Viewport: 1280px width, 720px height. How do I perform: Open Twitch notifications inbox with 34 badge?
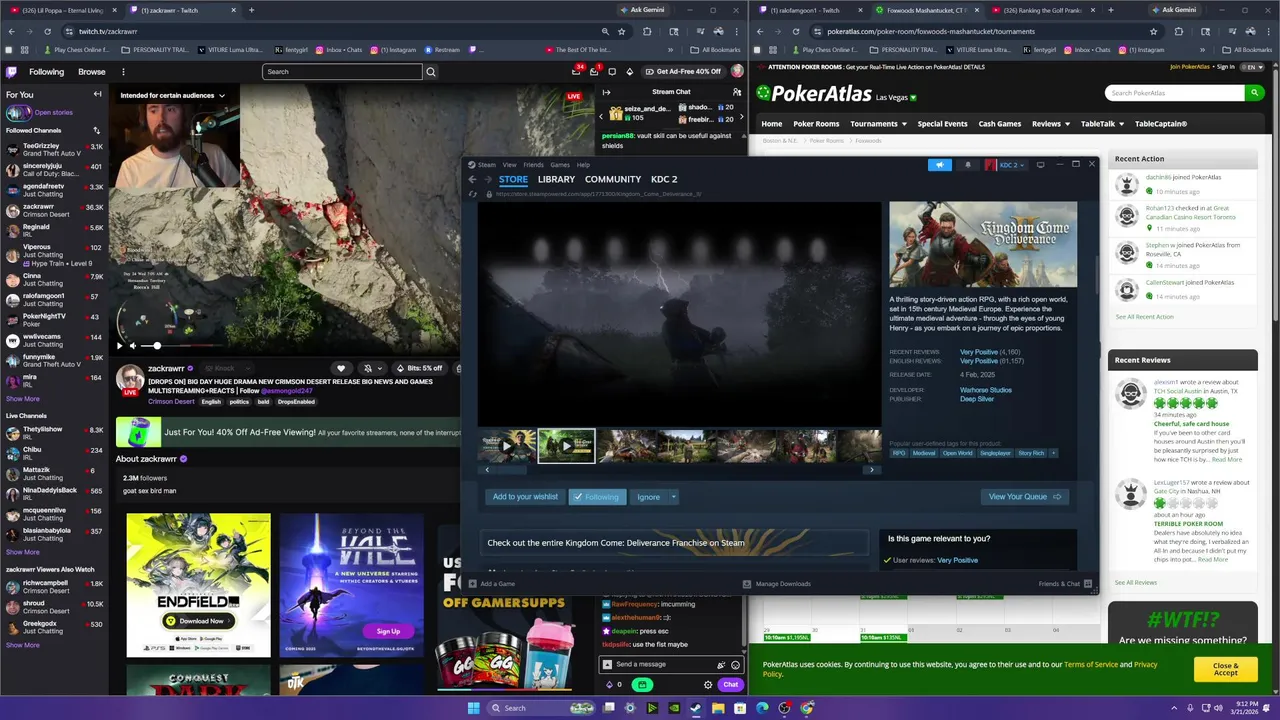(577, 71)
